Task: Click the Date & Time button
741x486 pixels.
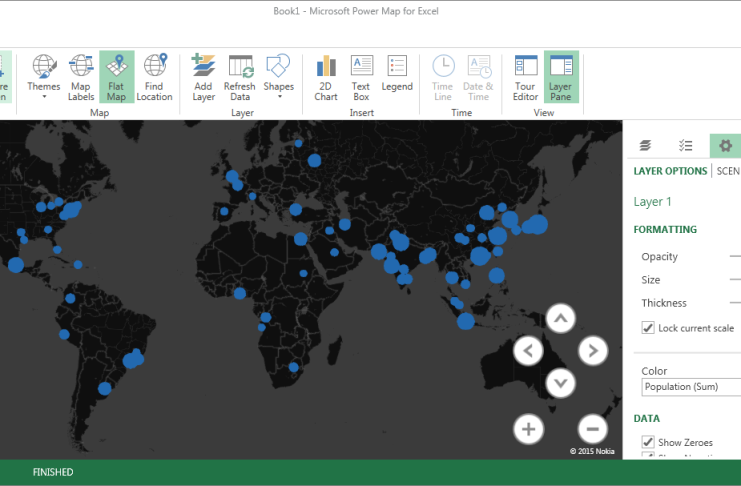Action: click(478, 77)
